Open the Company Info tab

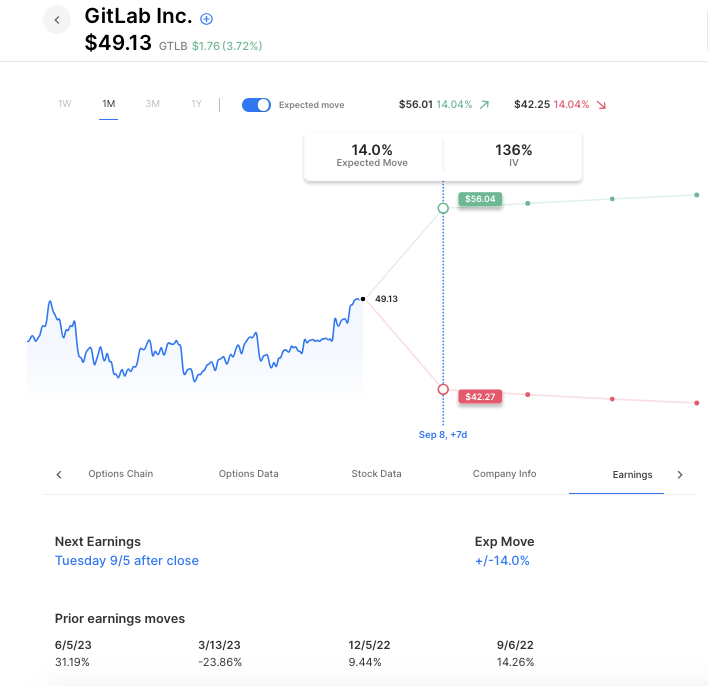(x=504, y=474)
